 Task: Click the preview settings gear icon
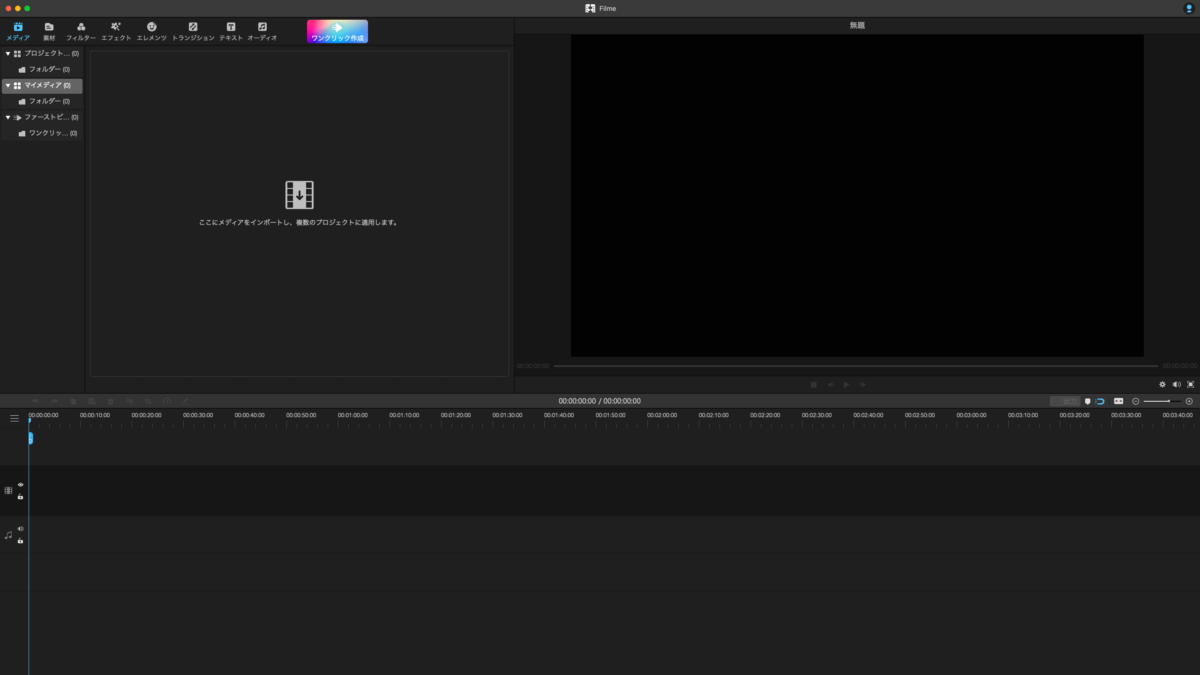pos(1162,384)
